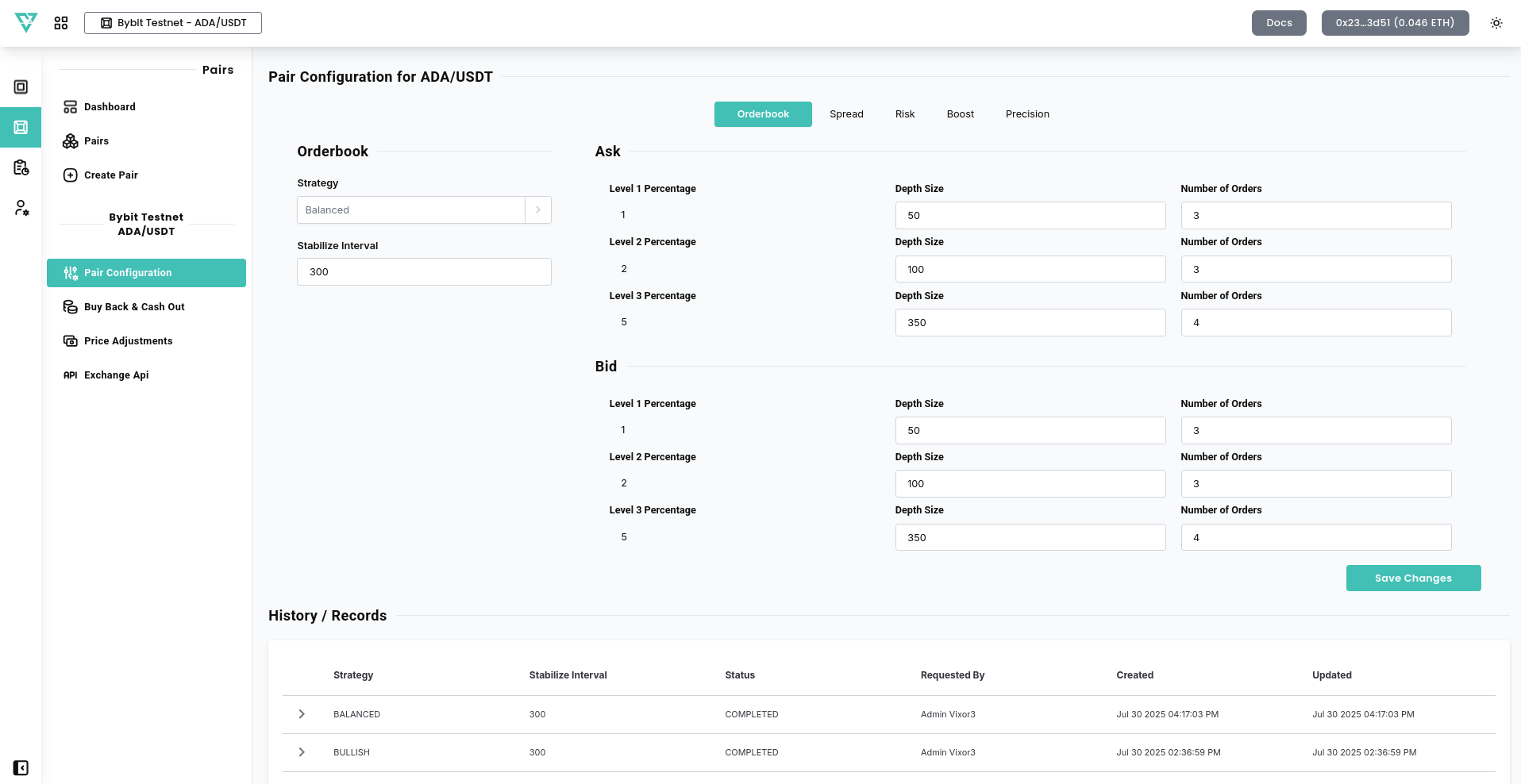Switch to the Risk tab
Screen dimensions: 1521x784
(x=904, y=114)
